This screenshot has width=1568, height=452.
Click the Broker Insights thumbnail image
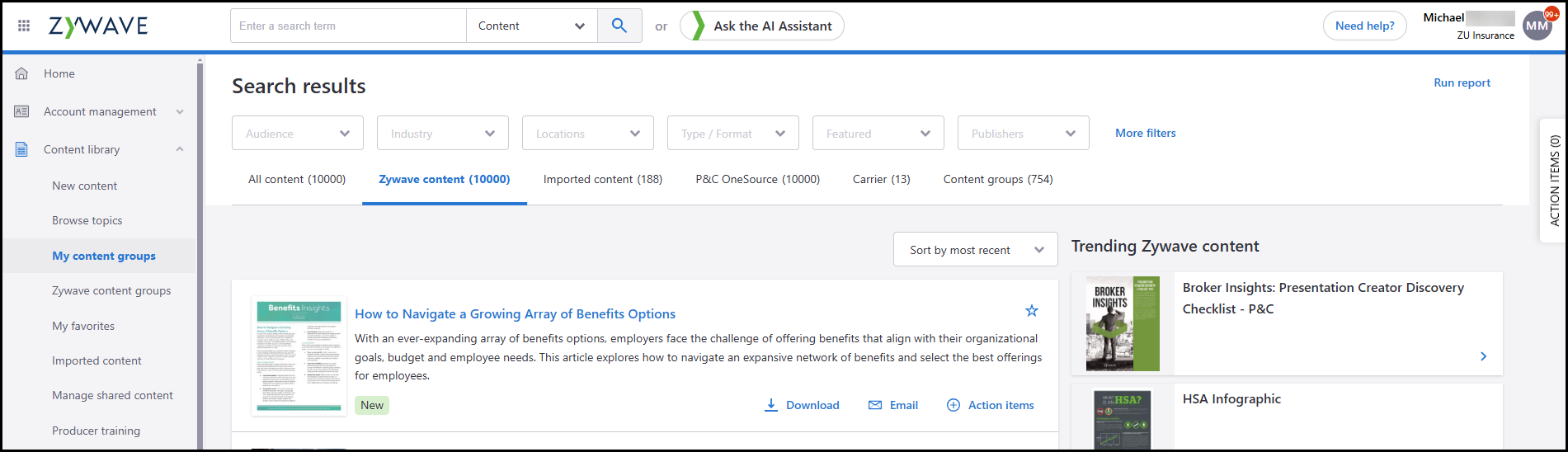point(1123,323)
